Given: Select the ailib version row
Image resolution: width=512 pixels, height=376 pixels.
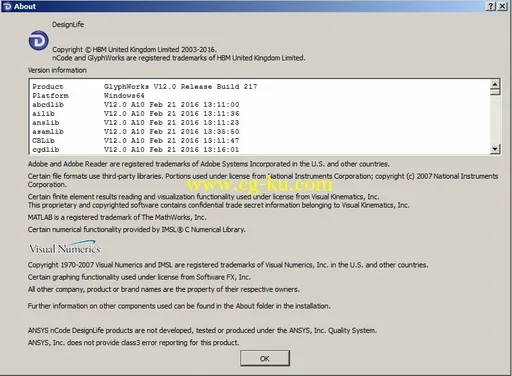Looking at the screenshot, I should pos(136,114).
